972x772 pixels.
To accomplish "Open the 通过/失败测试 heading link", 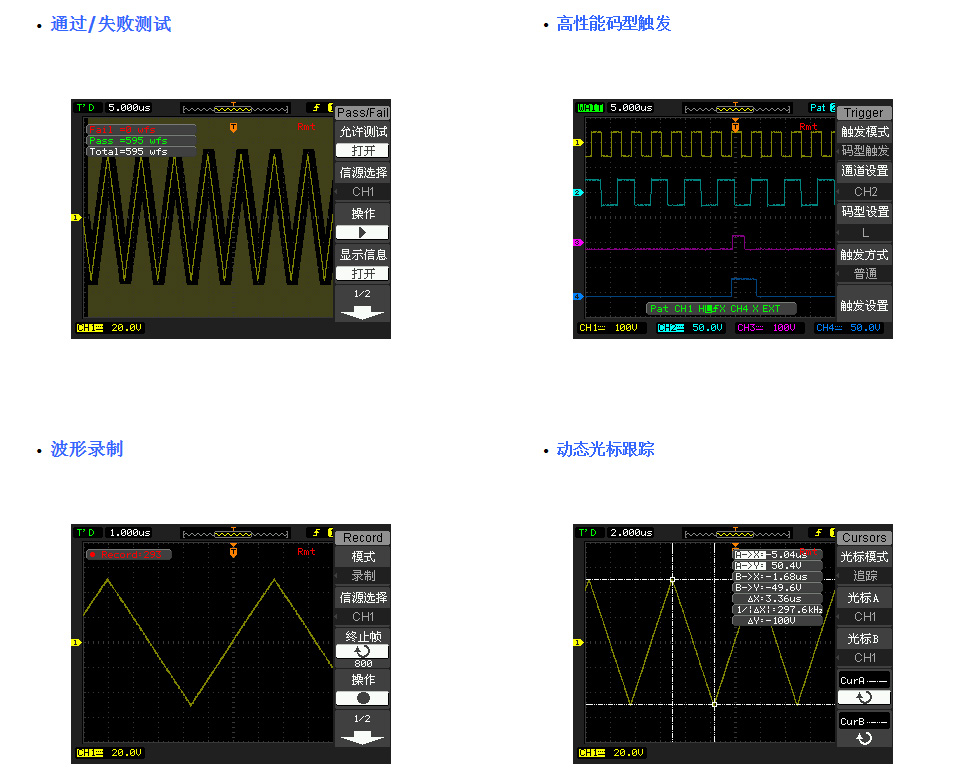I will [111, 24].
